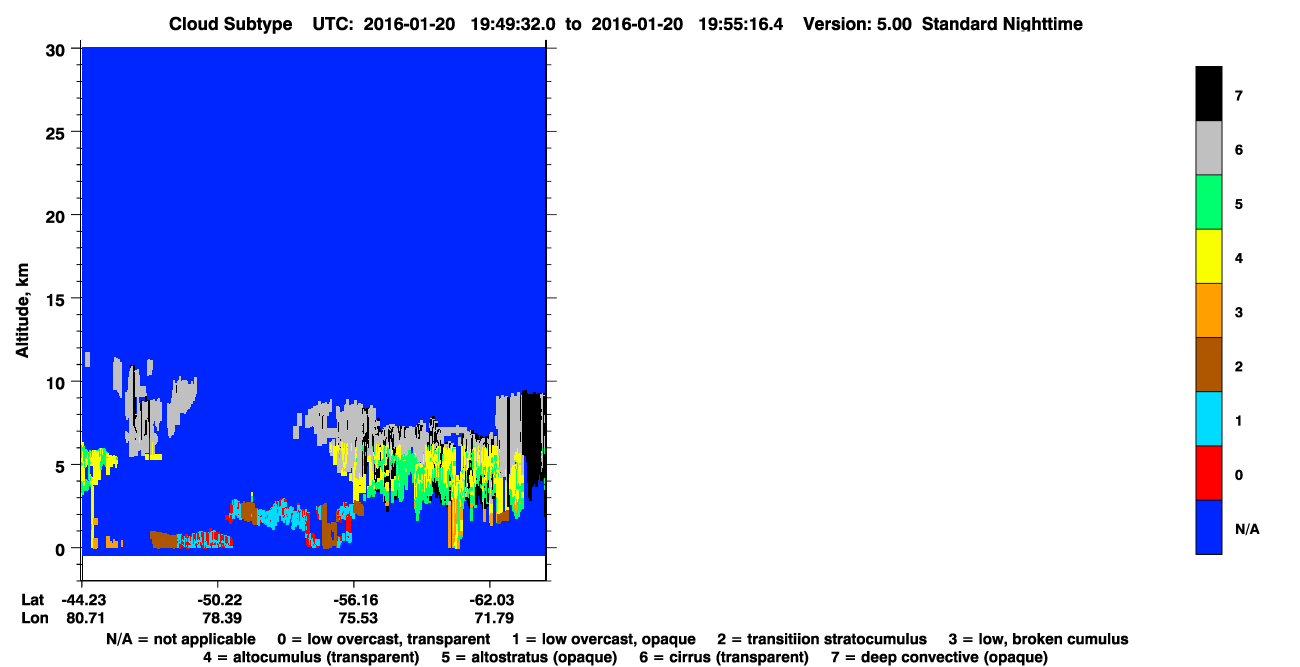Click the 'Version: 5.00' text
The image size is (1300, 667).
point(857,24)
